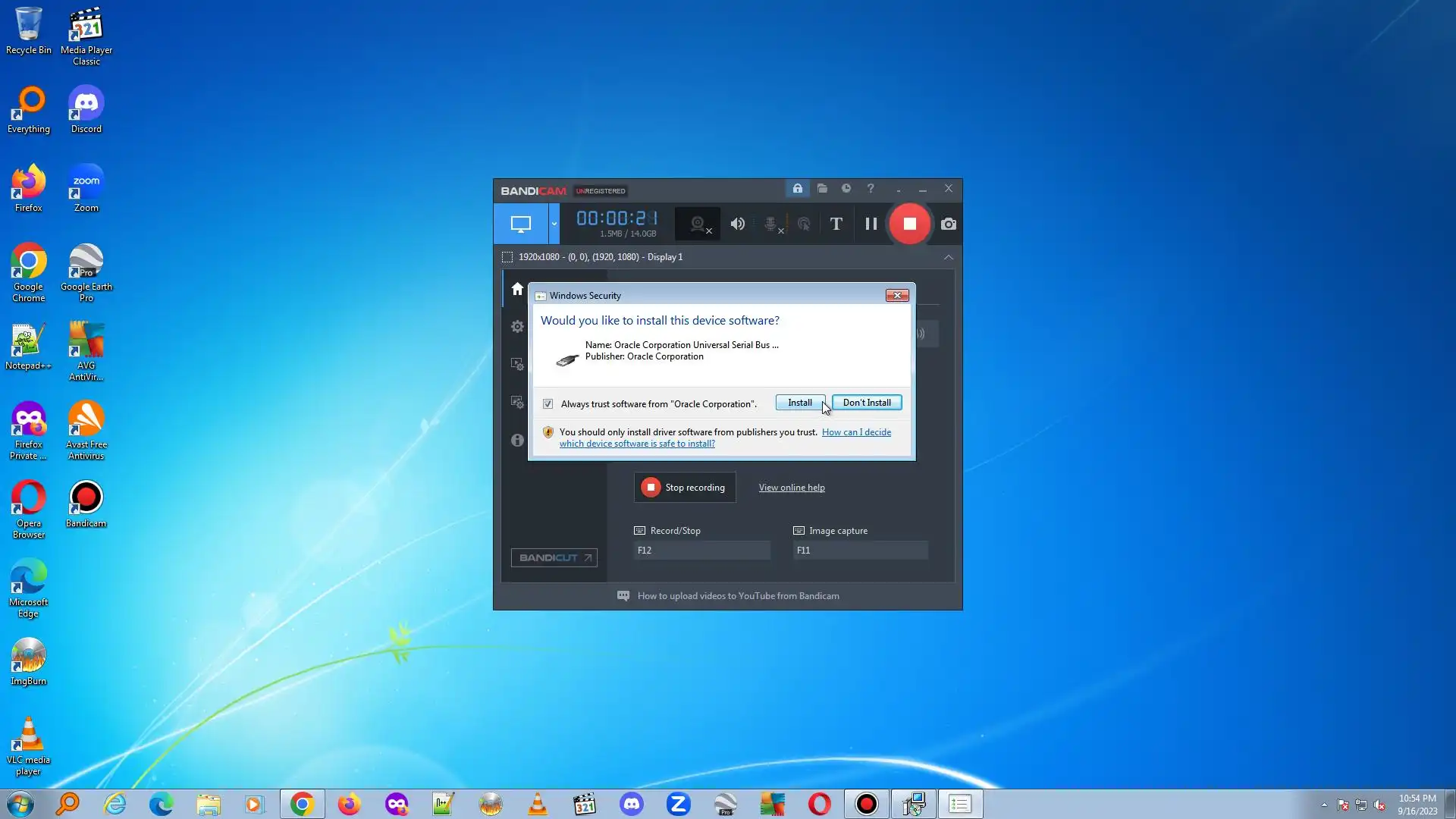The image size is (1456, 819).
Task: Click the Record/Stop hotkey F12 field
Action: [701, 551]
